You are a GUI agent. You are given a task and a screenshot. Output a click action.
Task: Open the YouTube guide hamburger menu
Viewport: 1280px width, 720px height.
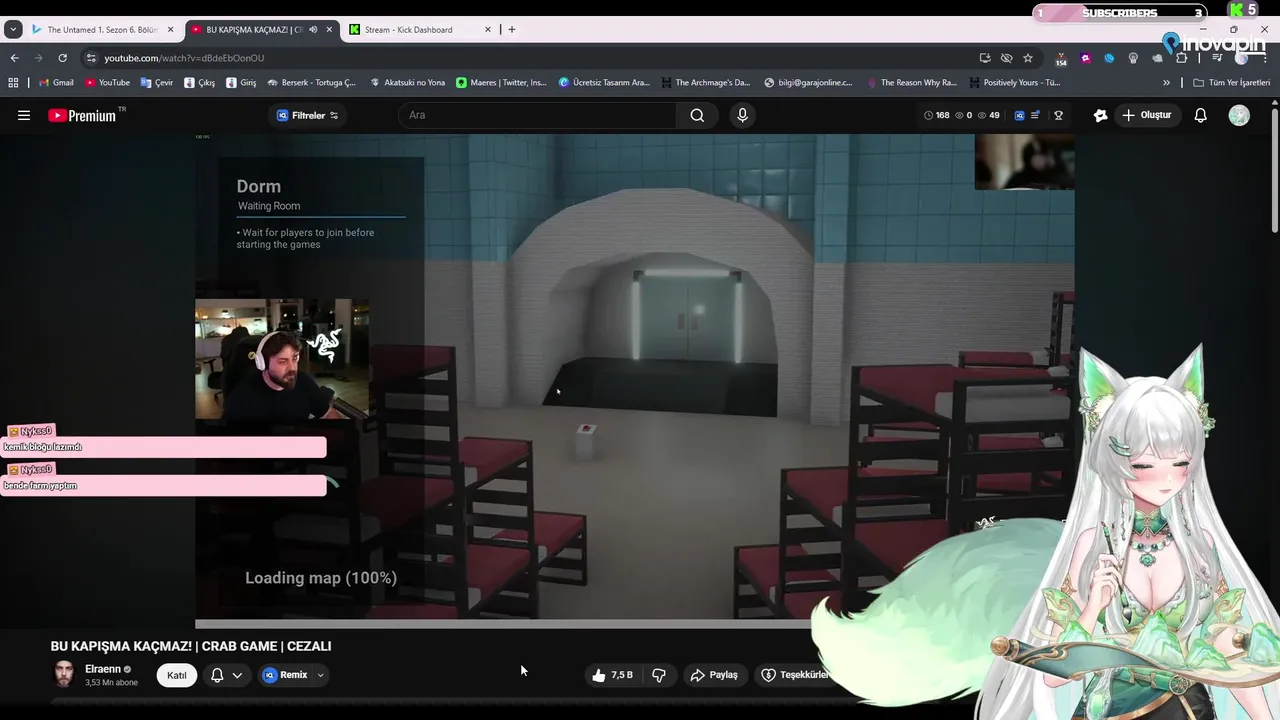tap(24, 116)
